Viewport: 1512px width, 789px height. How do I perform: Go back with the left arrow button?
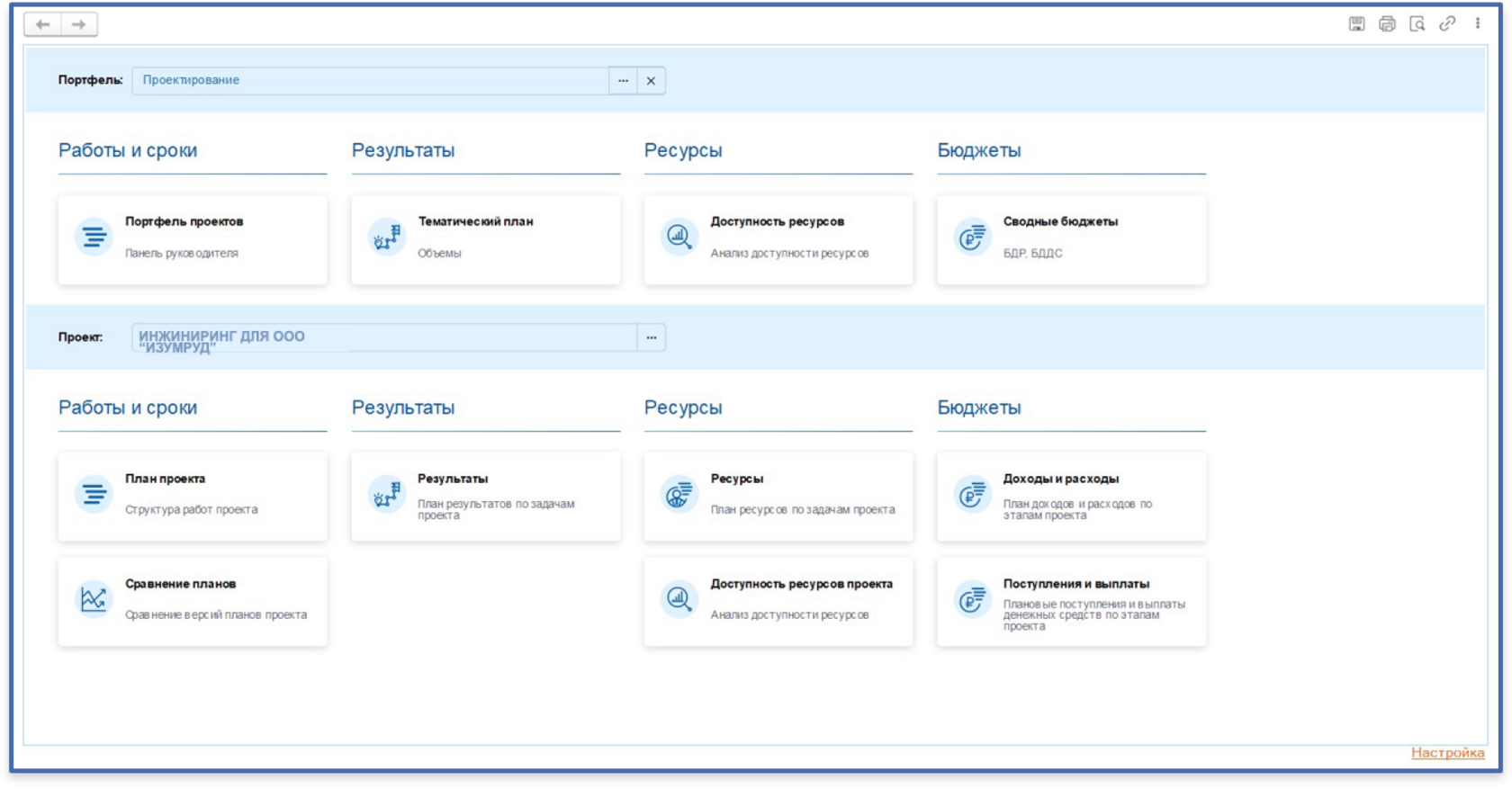[42, 24]
